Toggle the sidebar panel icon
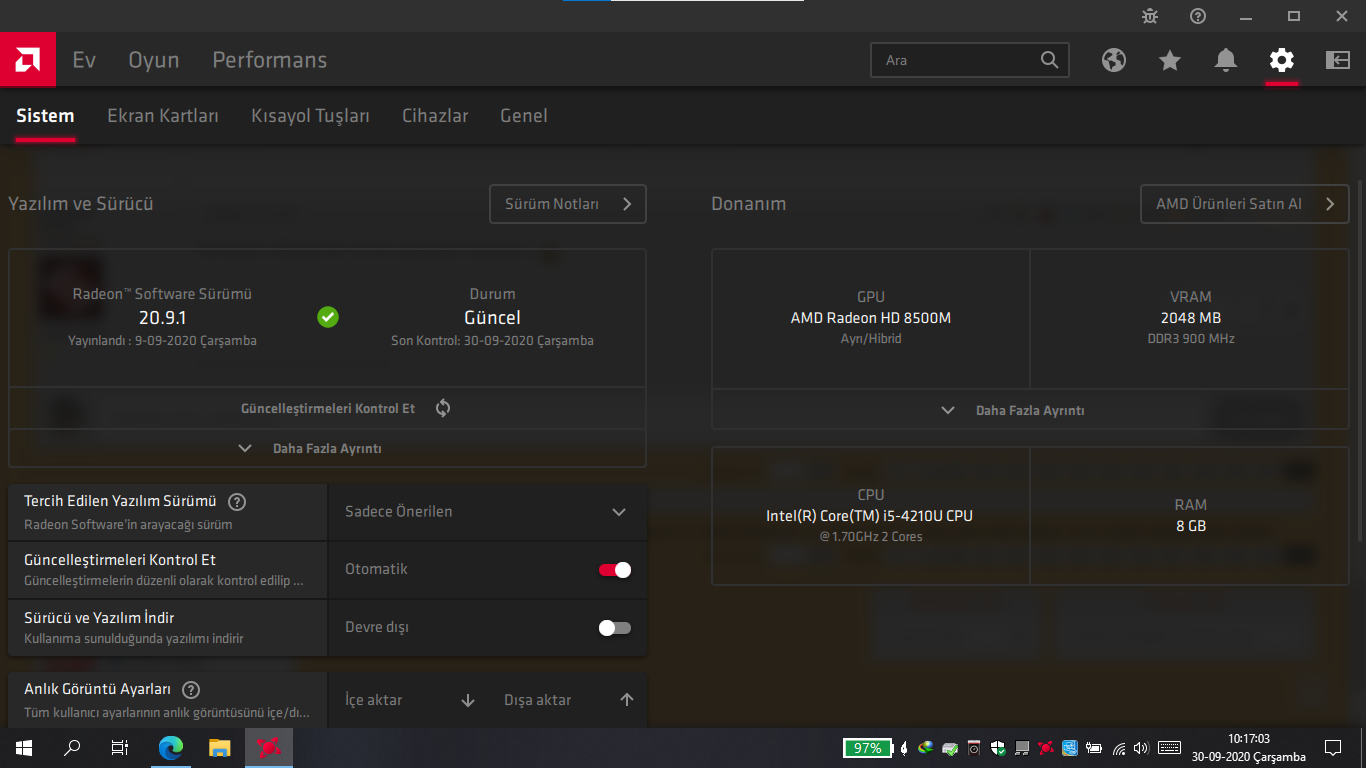 coord(1338,60)
